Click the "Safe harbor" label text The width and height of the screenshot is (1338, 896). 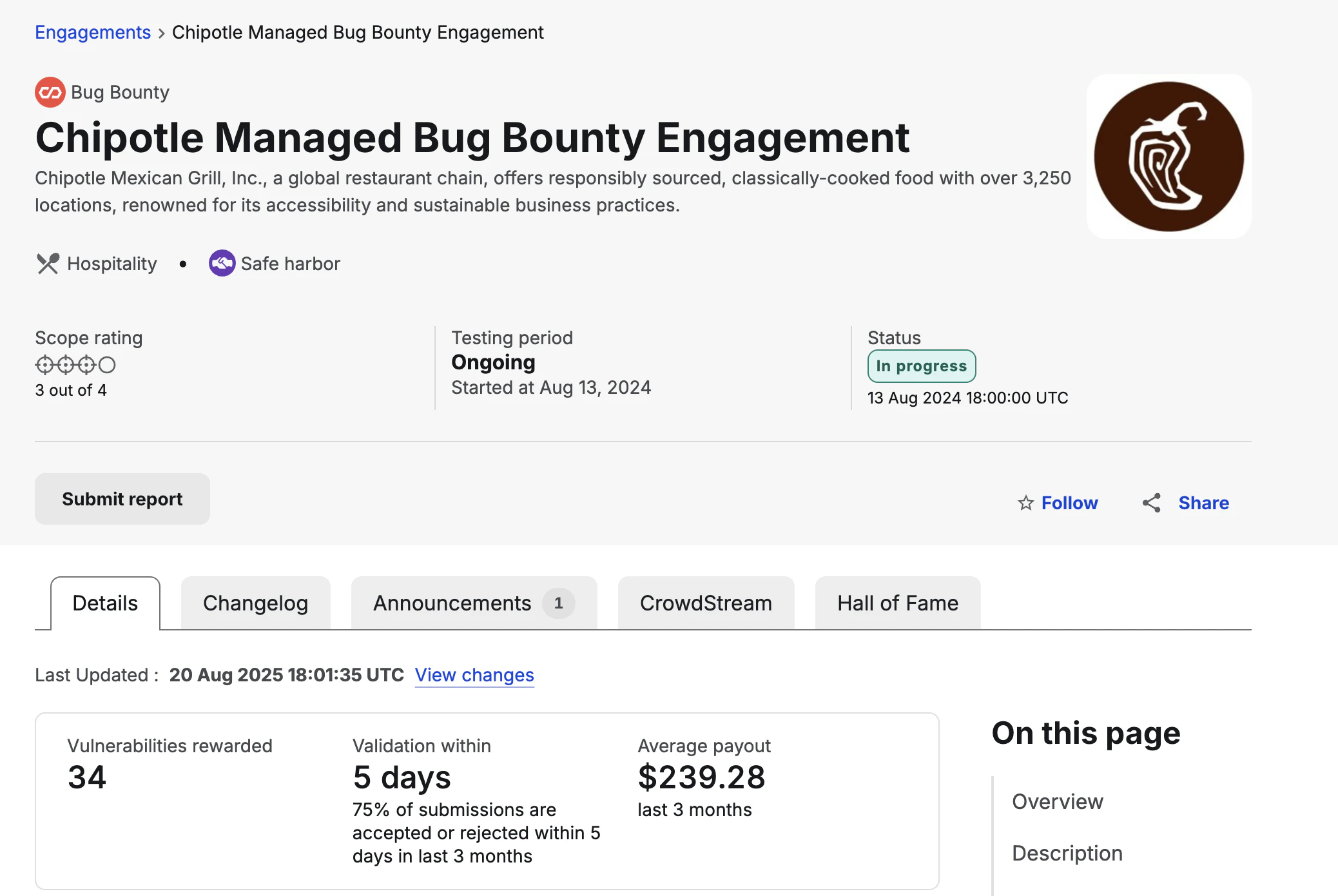[290, 264]
